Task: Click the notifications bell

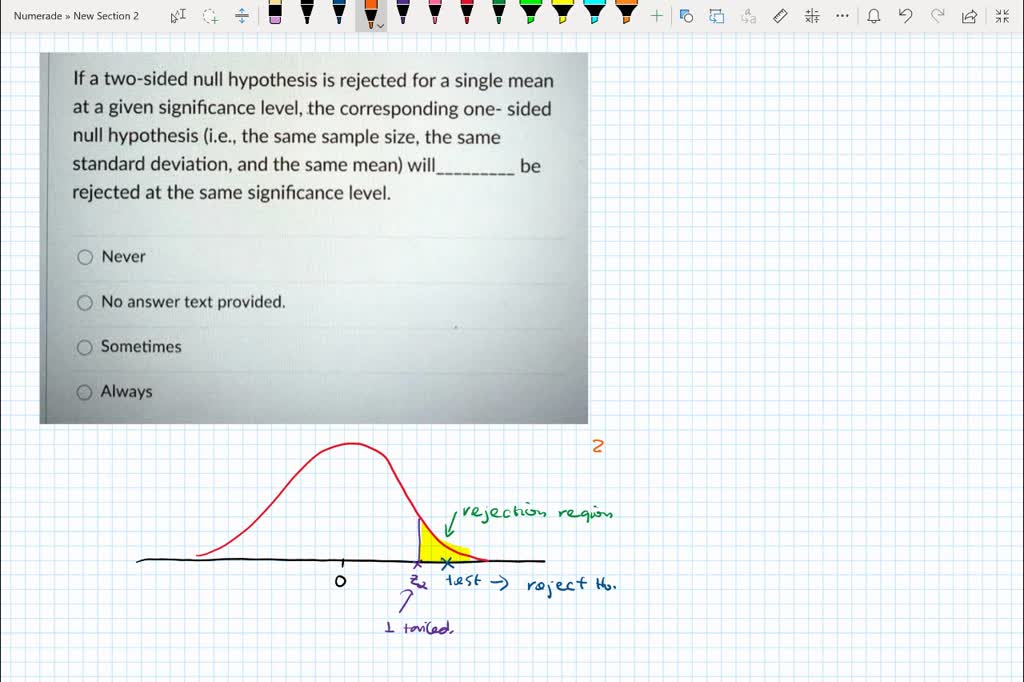Action: point(872,15)
